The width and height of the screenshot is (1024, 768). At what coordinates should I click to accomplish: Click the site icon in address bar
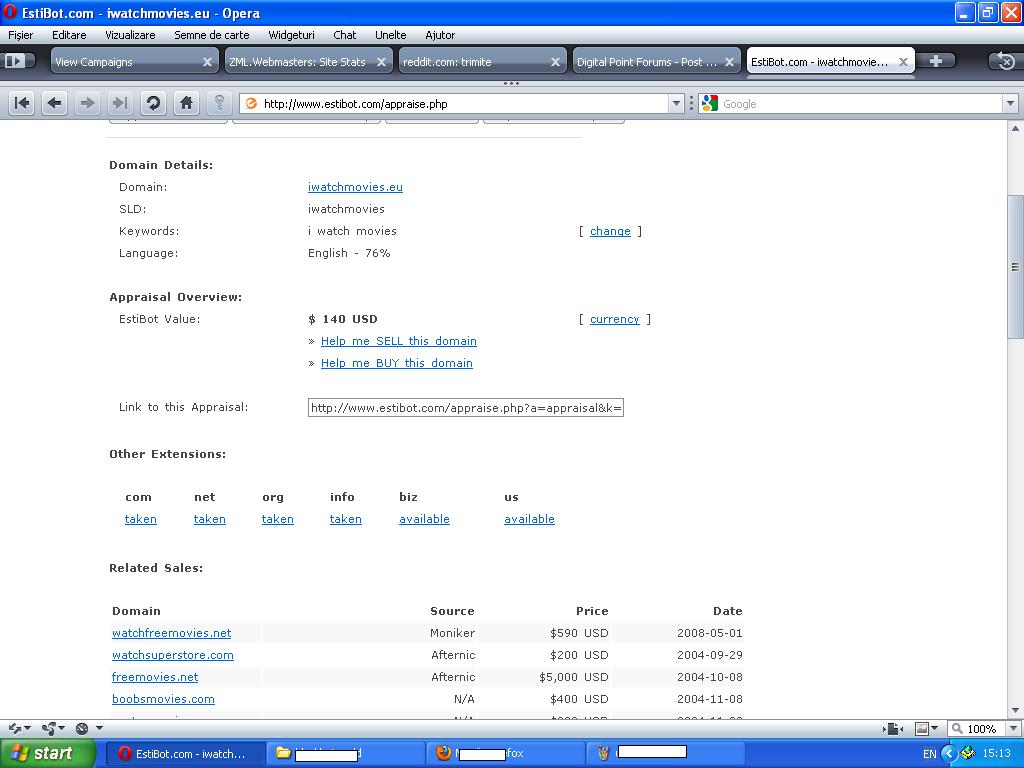pyautogui.click(x=251, y=103)
